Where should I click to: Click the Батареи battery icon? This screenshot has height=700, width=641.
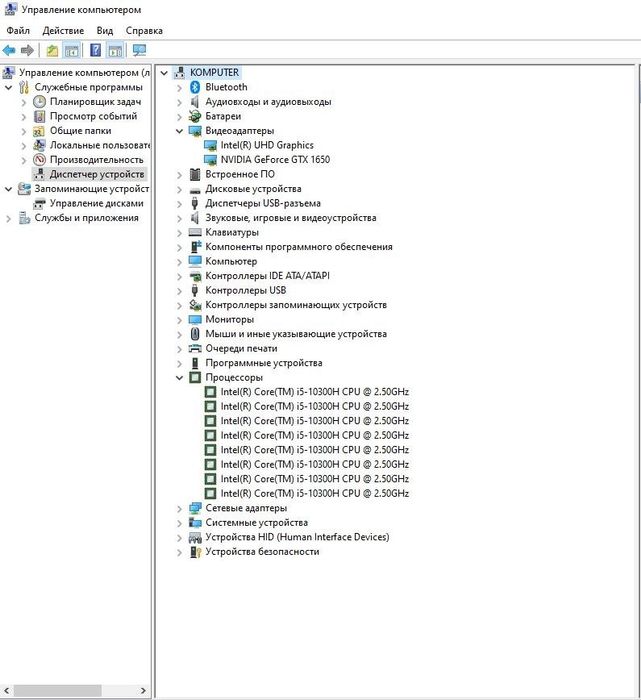(195, 116)
